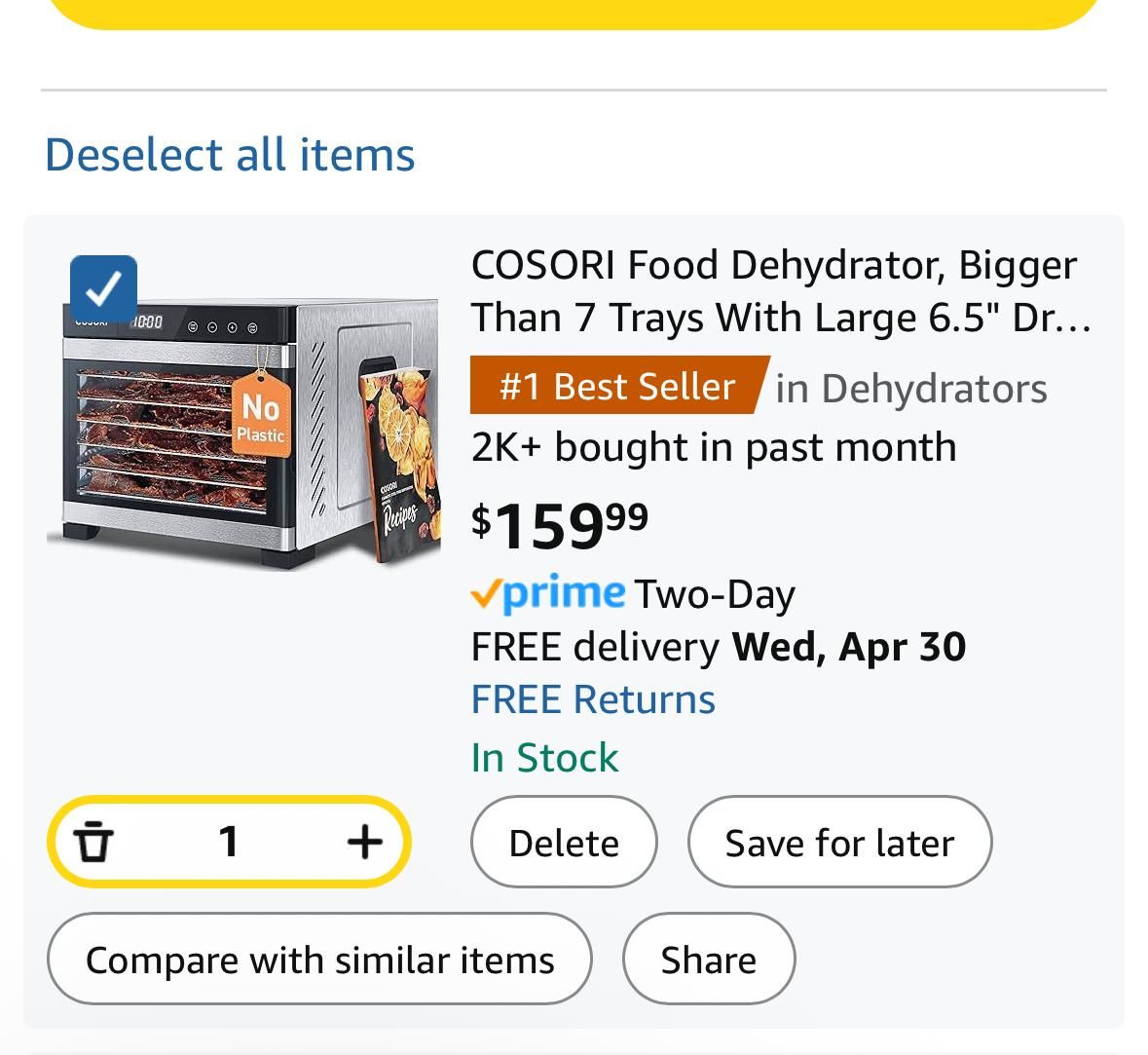Click Deselect all items

pyautogui.click(x=230, y=155)
